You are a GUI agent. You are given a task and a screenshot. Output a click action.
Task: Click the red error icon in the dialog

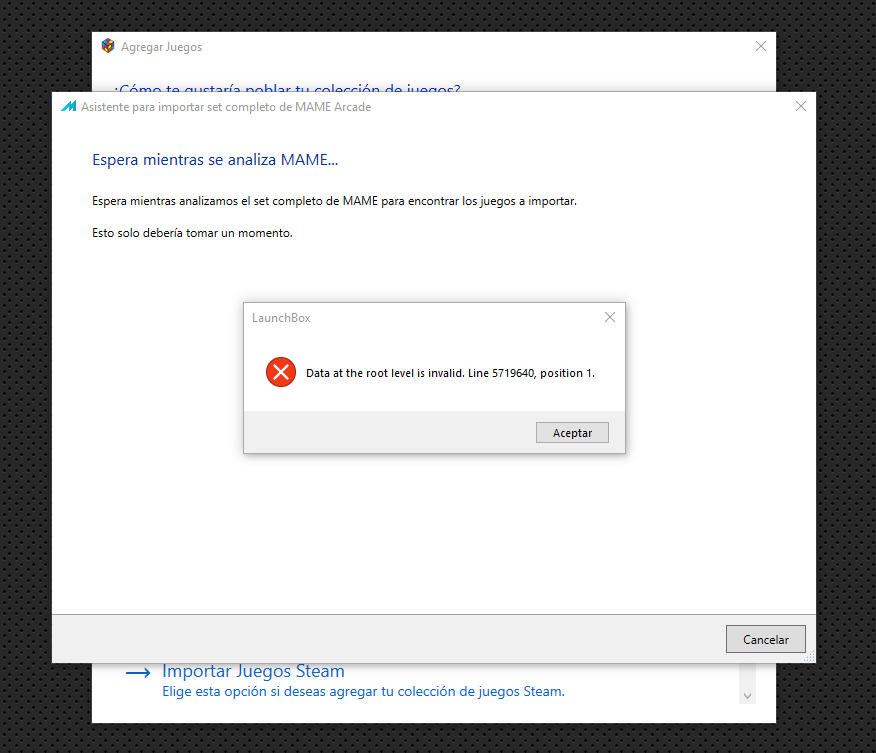point(280,372)
